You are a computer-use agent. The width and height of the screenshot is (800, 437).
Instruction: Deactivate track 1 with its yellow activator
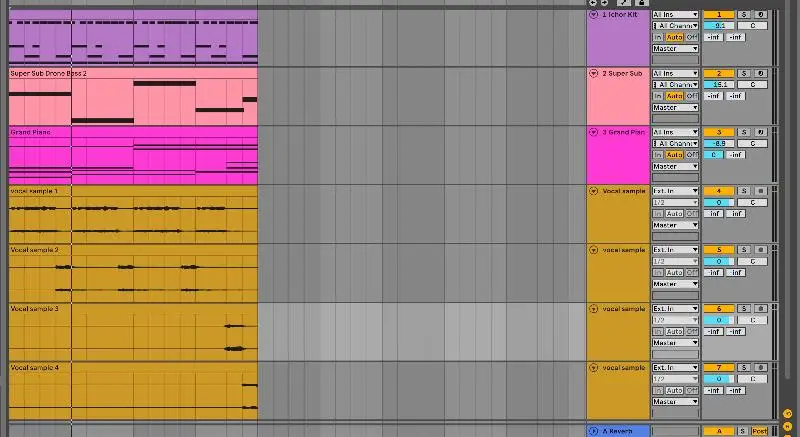719,15
